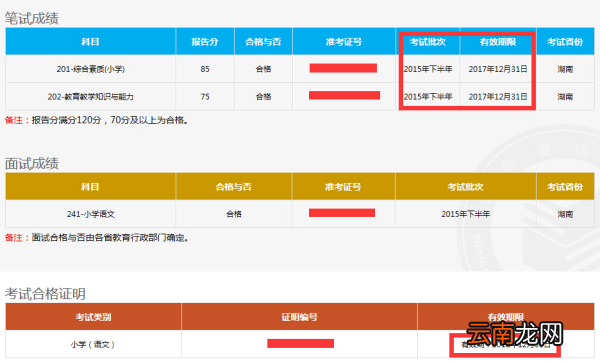Click the interview table 合格与否 header
600x362 pixels.
click(x=233, y=186)
